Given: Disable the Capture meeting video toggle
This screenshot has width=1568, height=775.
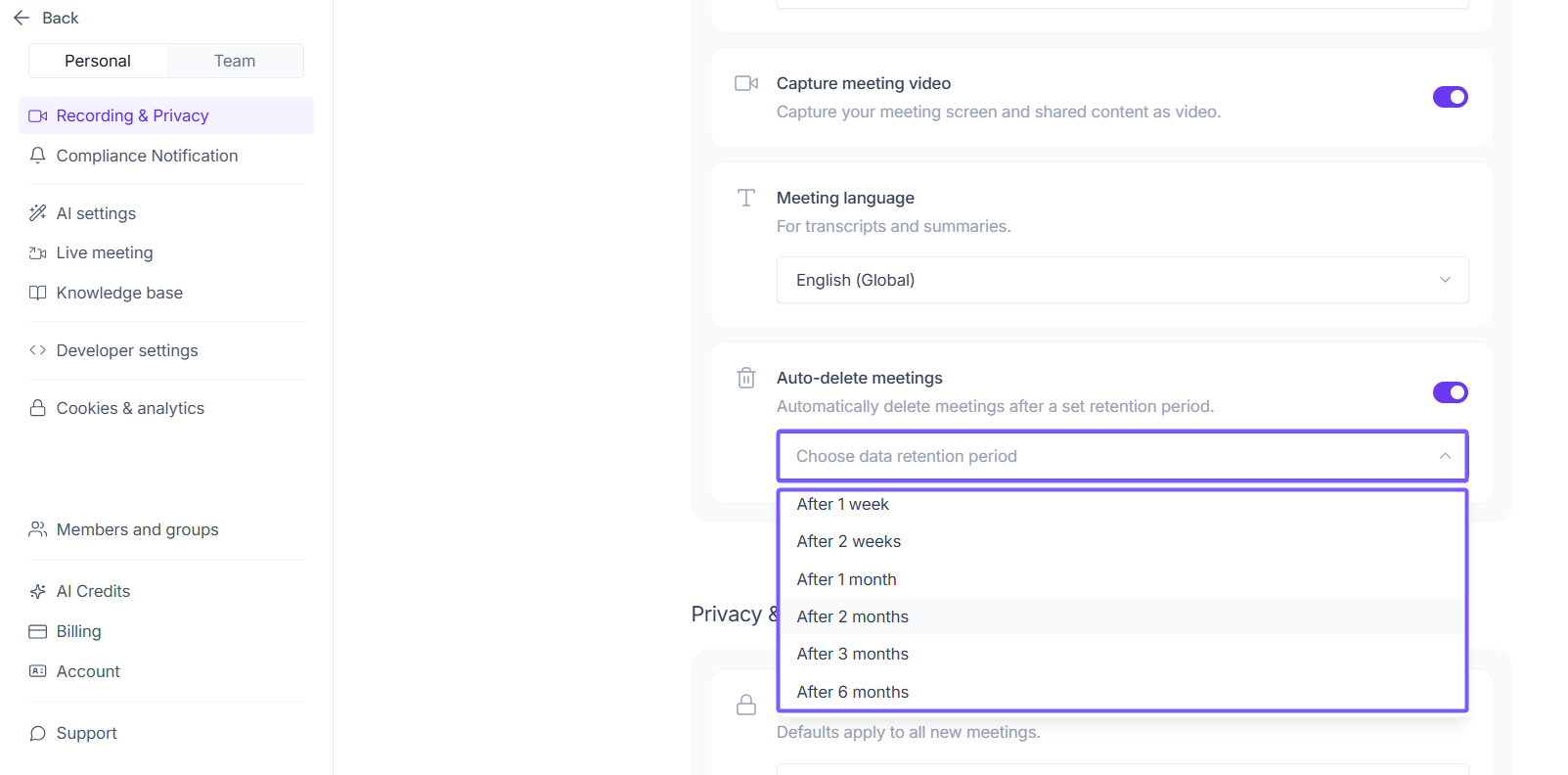Looking at the screenshot, I should click(x=1450, y=97).
